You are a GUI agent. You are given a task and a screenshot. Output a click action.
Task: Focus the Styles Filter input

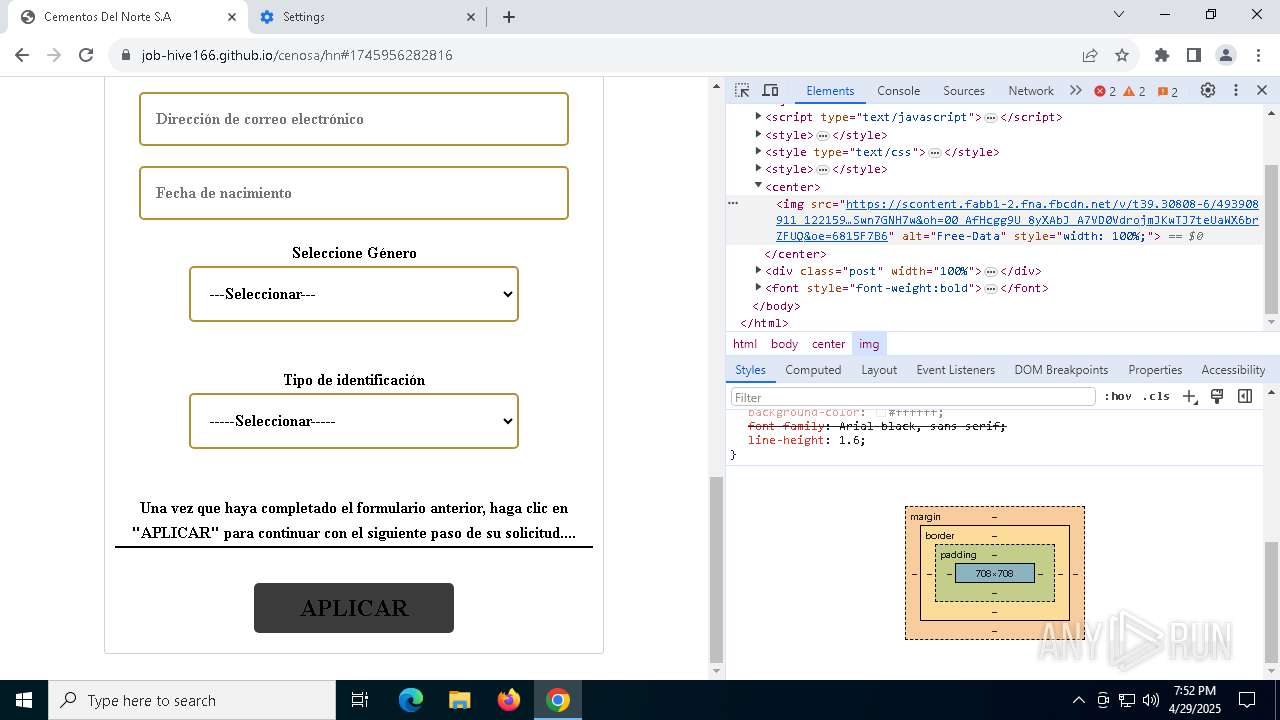(x=913, y=397)
